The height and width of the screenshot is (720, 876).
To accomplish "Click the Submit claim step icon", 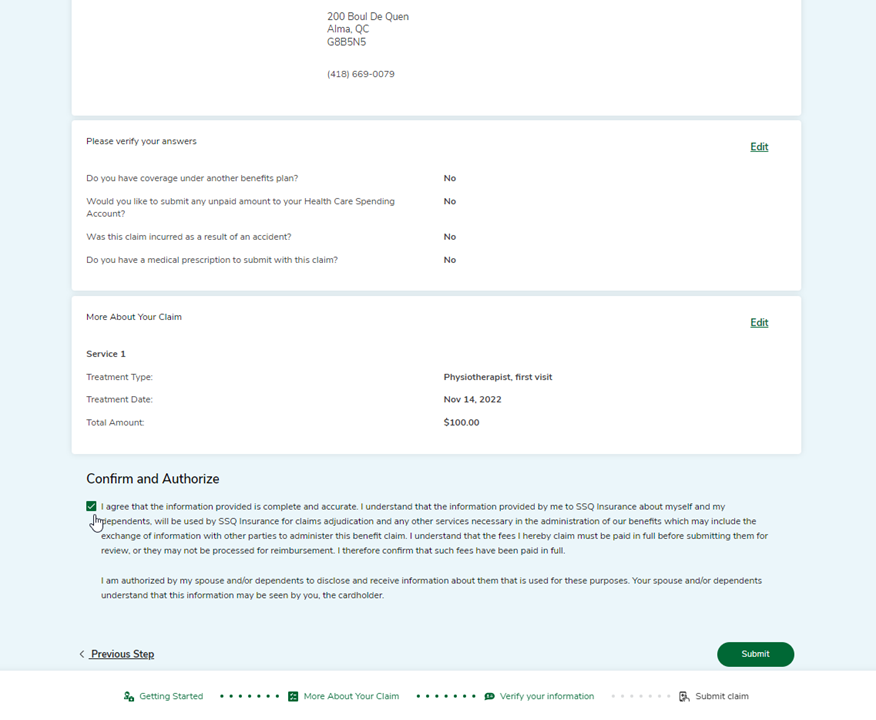I will tap(684, 697).
